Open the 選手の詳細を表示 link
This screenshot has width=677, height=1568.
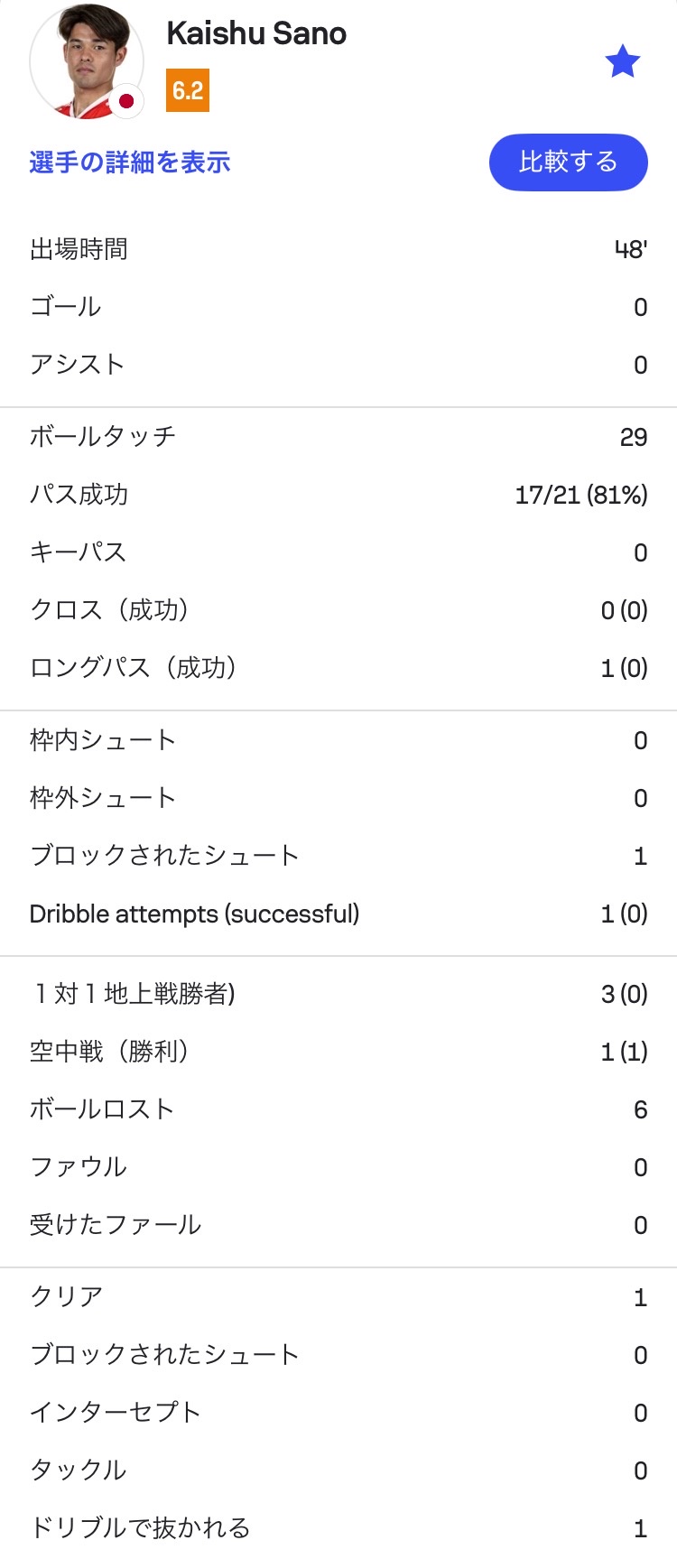point(130,162)
